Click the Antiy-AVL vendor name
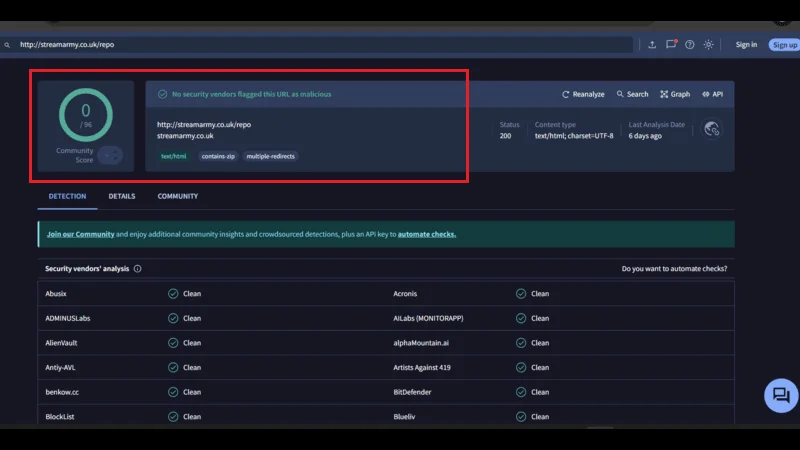Image resolution: width=800 pixels, height=450 pixels. pyautogui.click(x=60, y=368)
